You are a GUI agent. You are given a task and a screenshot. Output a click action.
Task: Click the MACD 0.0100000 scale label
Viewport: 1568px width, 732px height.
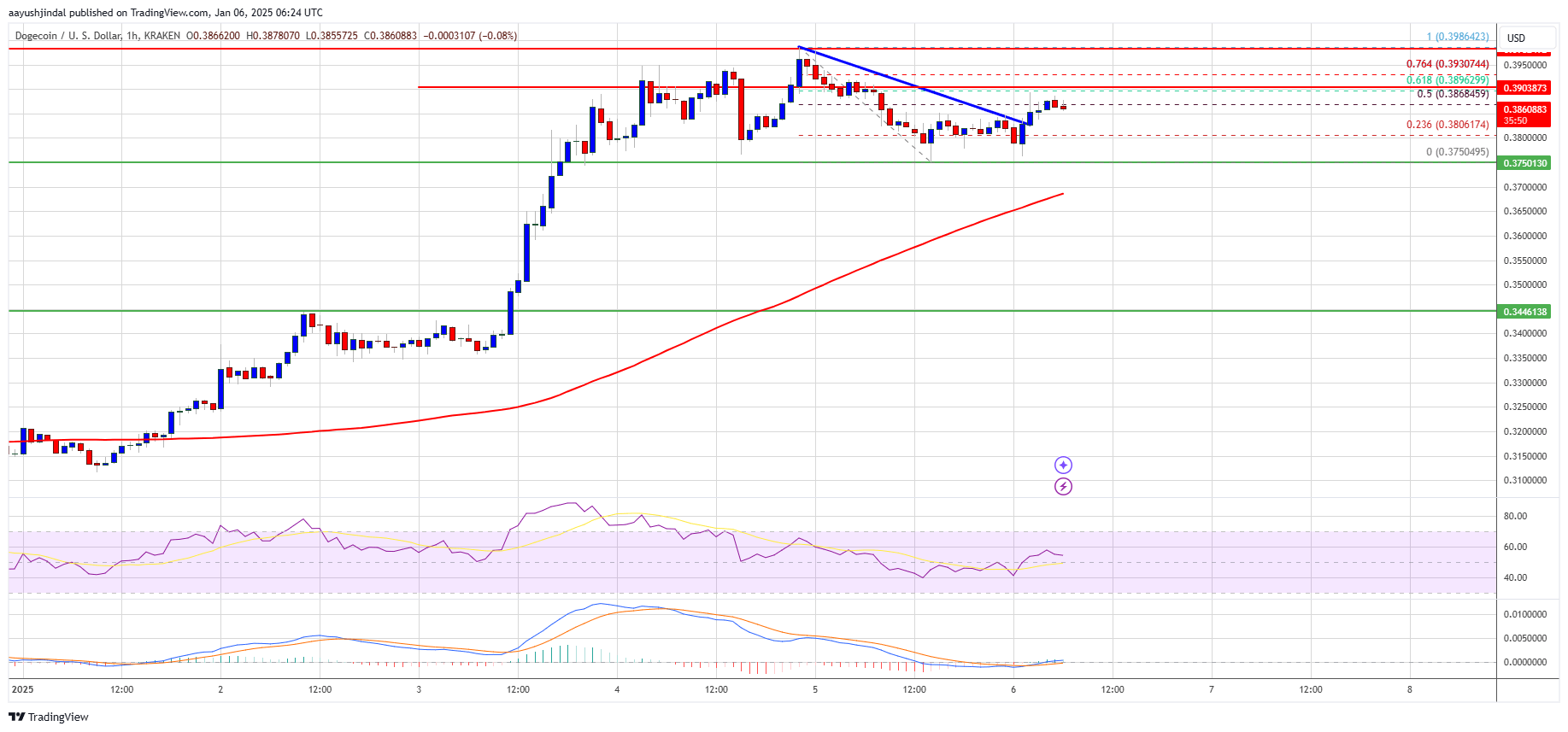(x=1524, y=614)
